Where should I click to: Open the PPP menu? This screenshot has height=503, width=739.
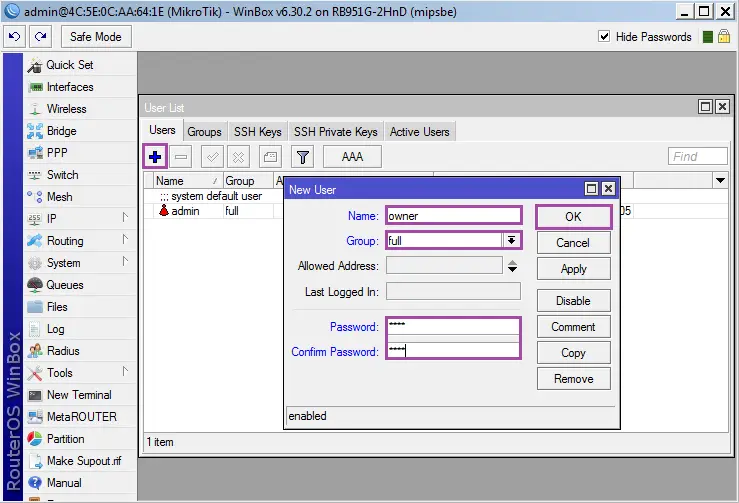pos(80,153)
